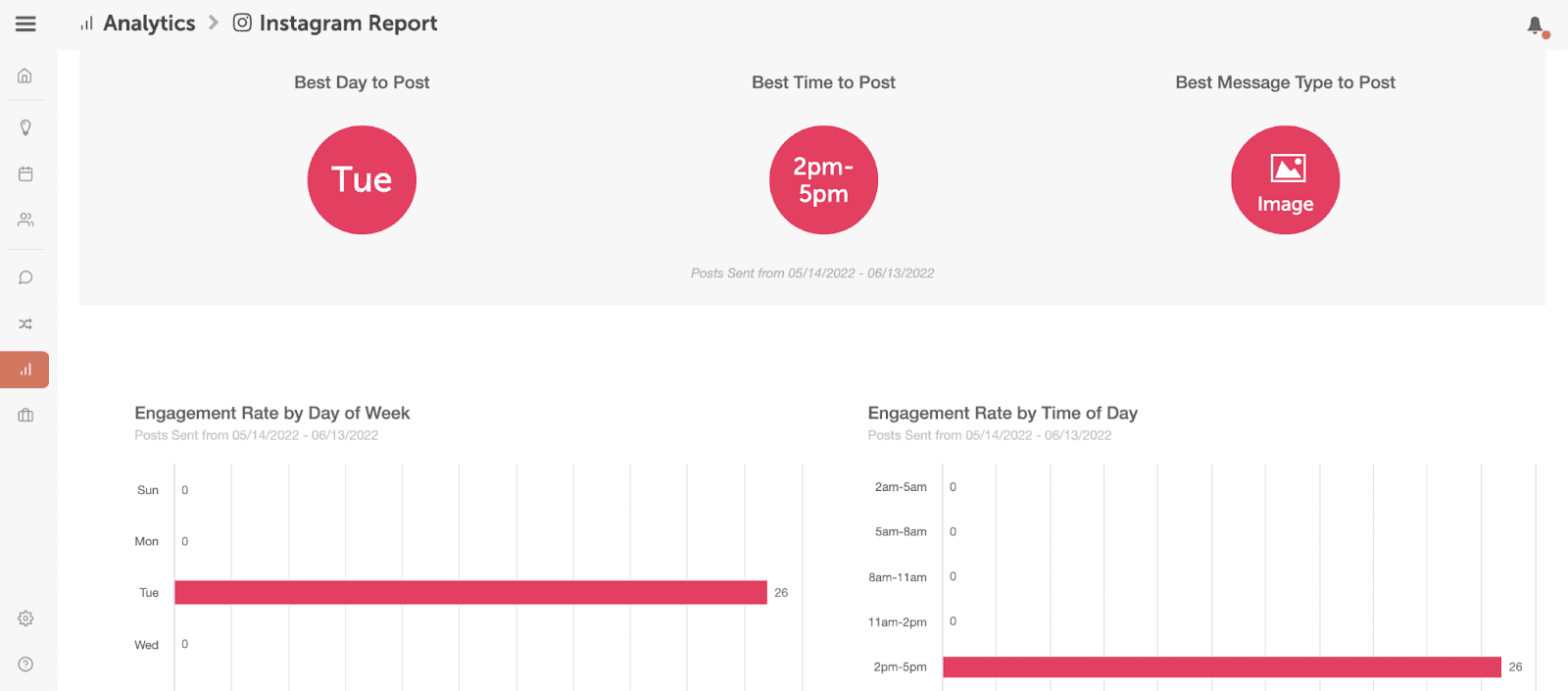Click the Instagram Report breadcrumb title
Screen dimensions: 1568x691
coord(348,24)
